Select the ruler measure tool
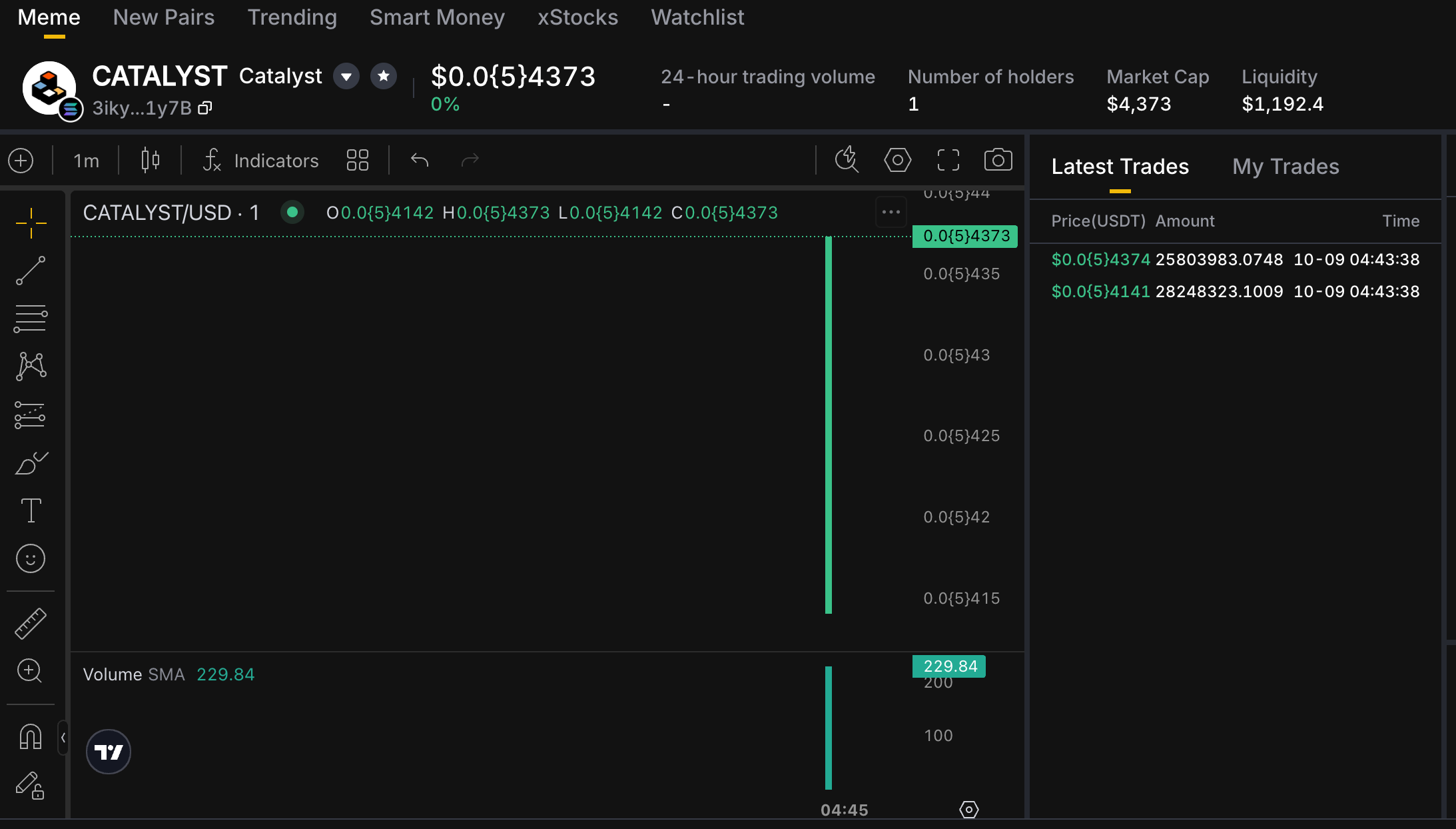Image resolution: width=1456 pixels, height=829 pixels. 31,624
